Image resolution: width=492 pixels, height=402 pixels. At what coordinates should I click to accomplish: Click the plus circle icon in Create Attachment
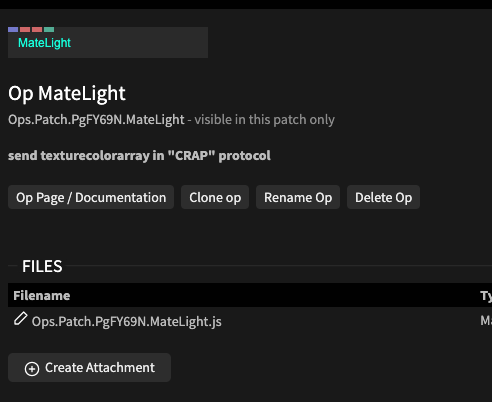pos(32,369)
